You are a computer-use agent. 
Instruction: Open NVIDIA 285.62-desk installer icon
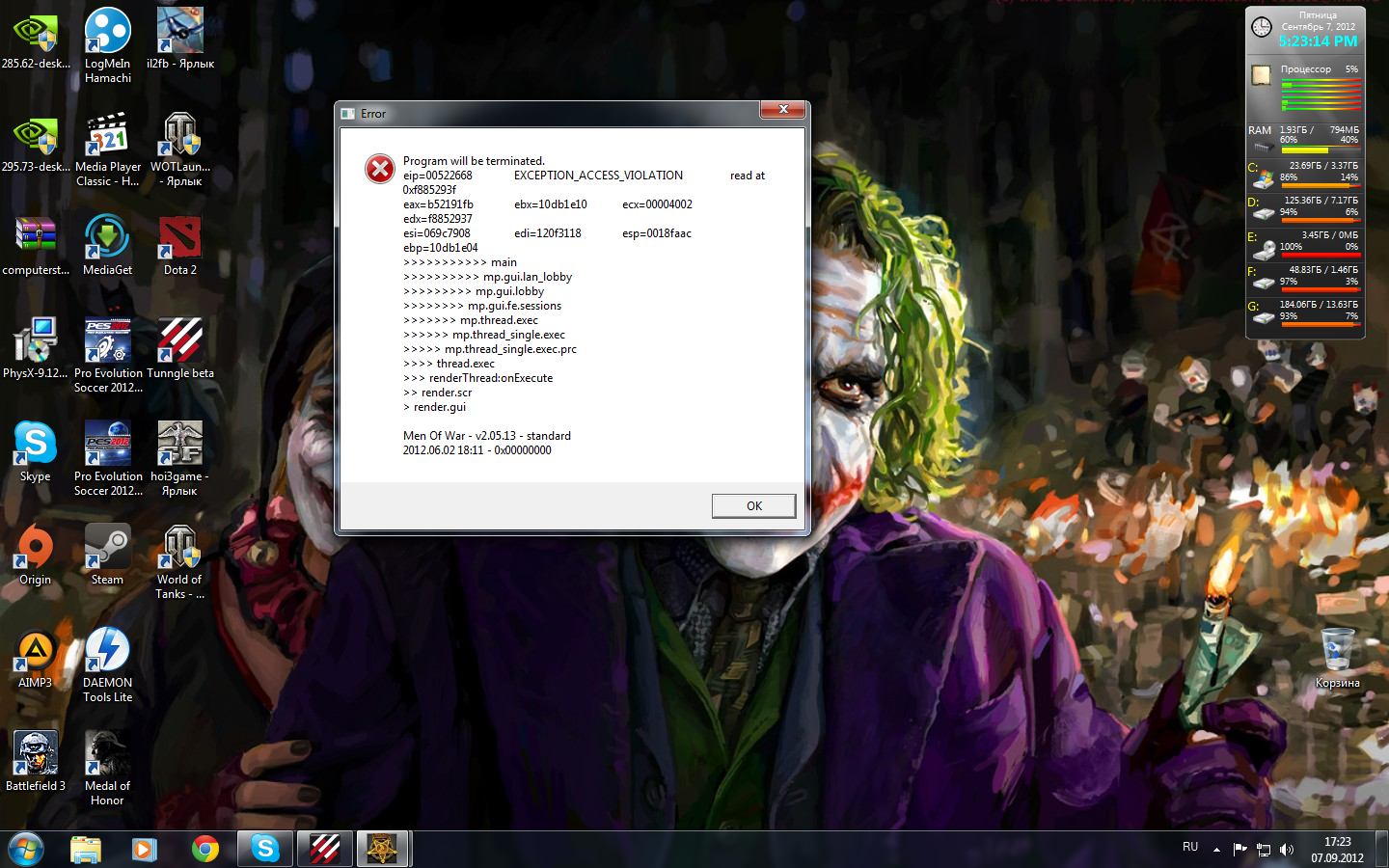(36, 41)
